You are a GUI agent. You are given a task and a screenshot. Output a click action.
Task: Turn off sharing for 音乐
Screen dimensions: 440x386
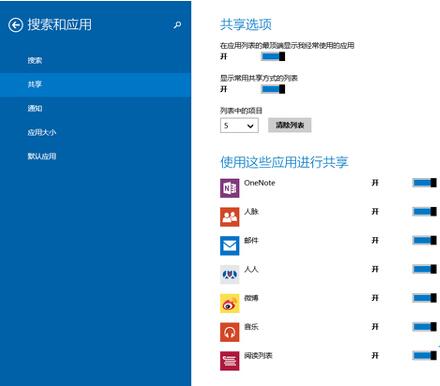(x=424, y=327)
